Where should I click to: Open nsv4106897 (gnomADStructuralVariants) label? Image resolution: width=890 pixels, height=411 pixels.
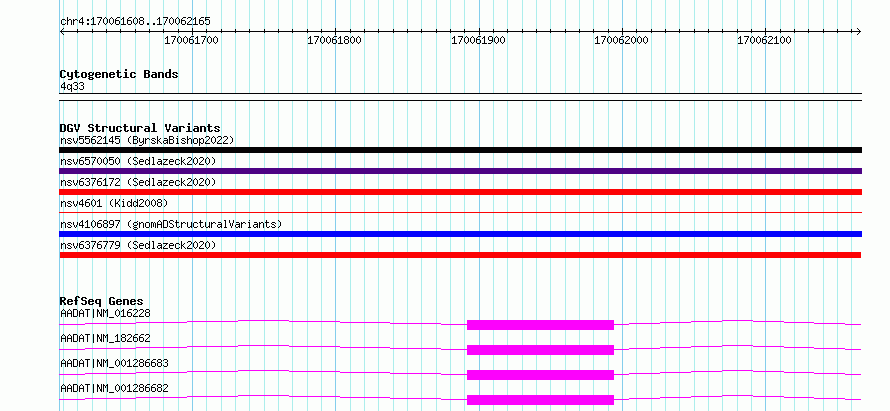click(x=171, y=224)
